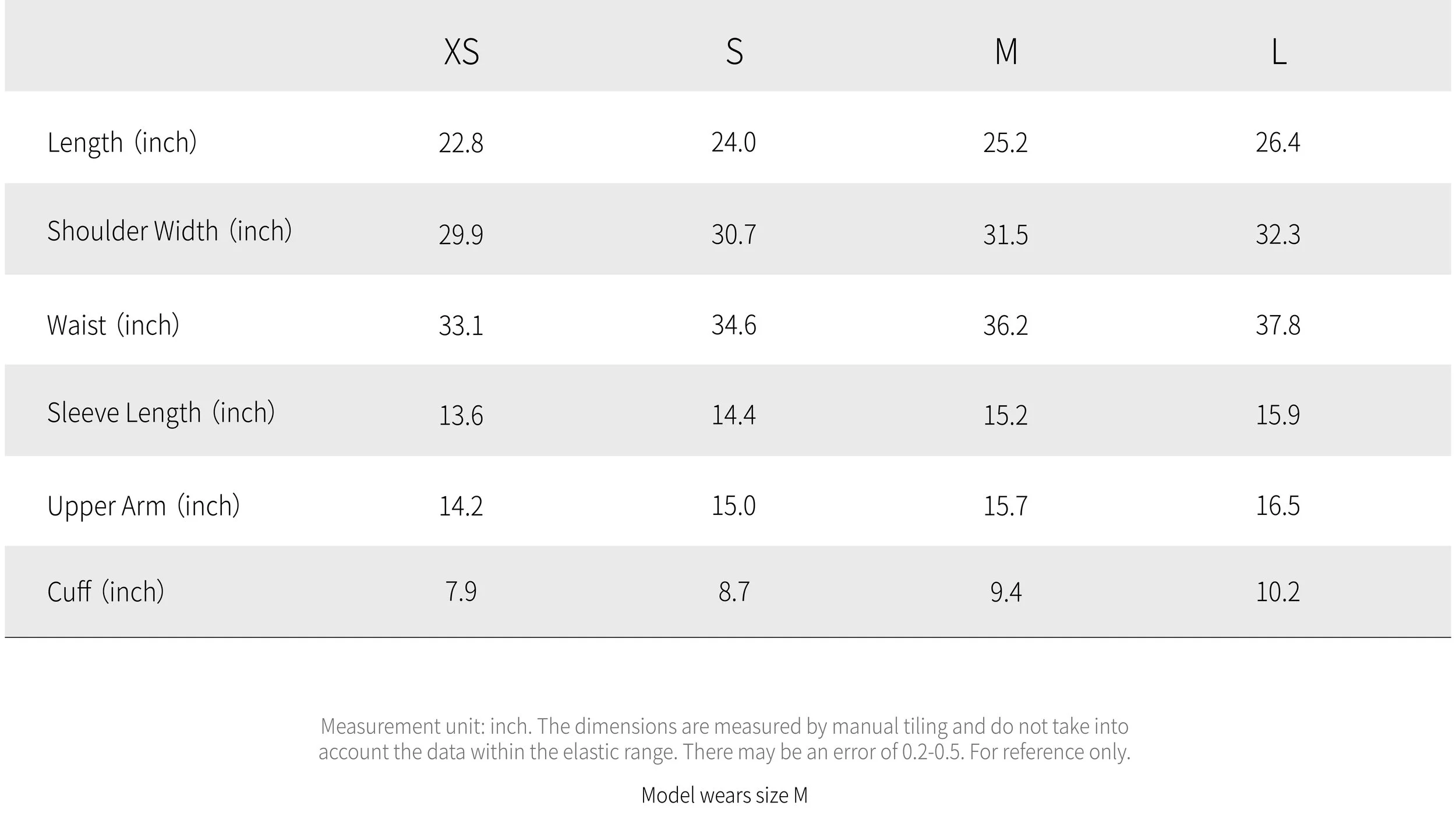Click the Sleeve Length (inch) row label
1456x834 pixels.
161,413
